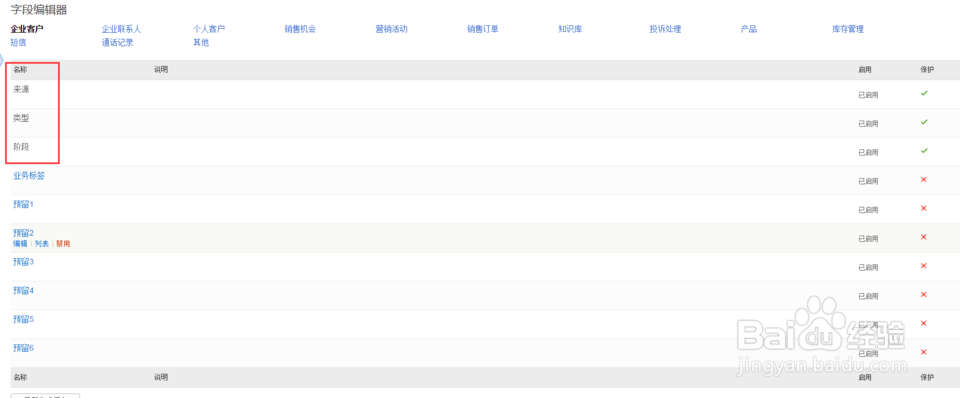This screenshot has height=398, width=960.
Task: Click 已启用 status in the 预留3 row
Action: pos(868,268)
